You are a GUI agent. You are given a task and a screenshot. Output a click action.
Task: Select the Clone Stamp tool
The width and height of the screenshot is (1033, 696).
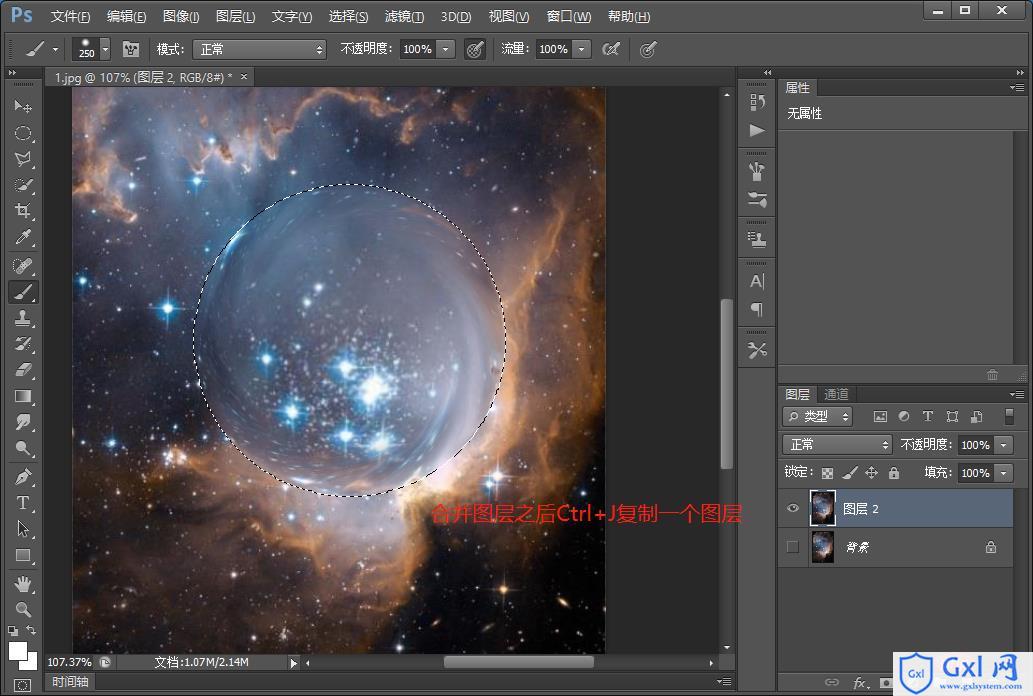23,318
